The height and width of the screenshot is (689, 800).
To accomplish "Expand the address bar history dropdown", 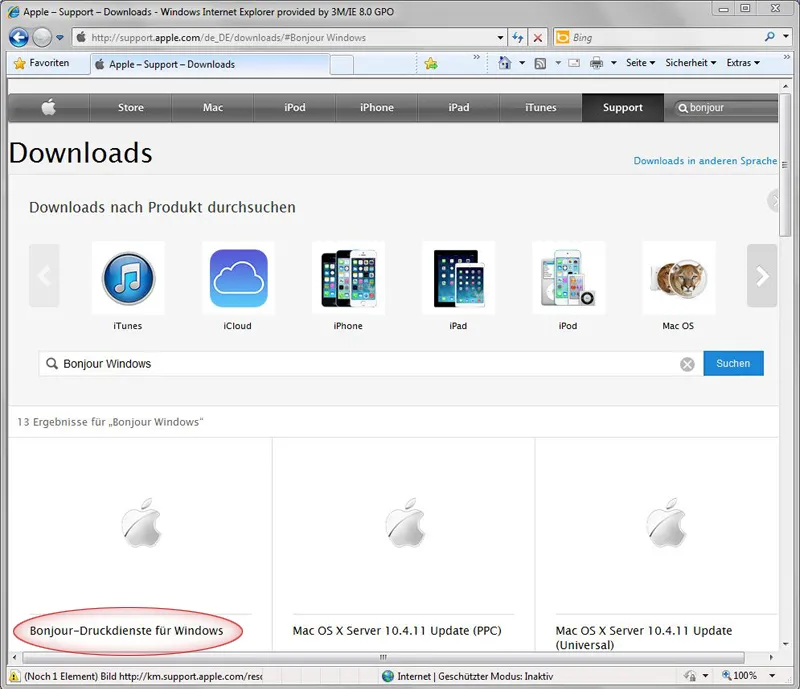I will [501, 37].
